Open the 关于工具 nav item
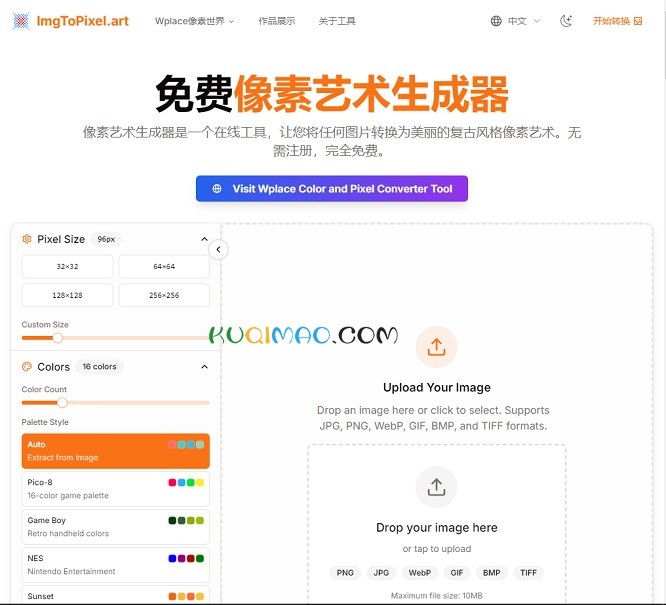 pyautogui.click(x=337, y=21)
